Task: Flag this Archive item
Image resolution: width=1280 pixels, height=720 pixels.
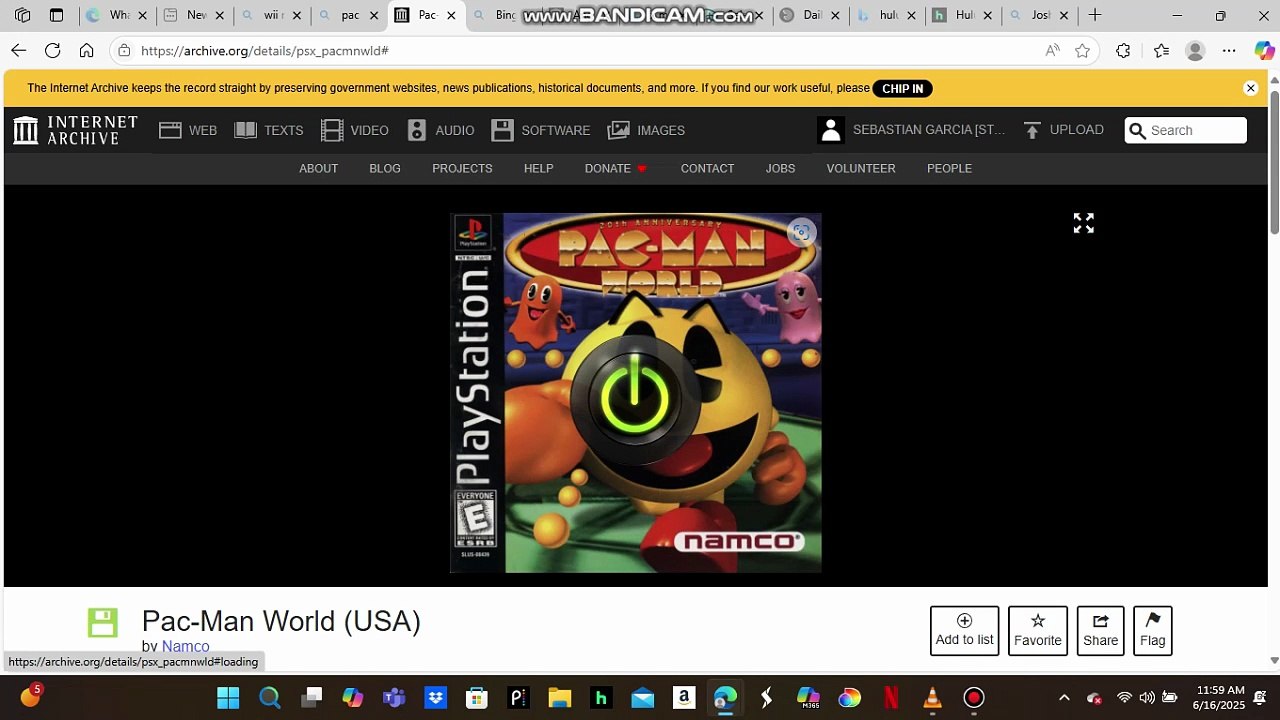Action: [x=1152, y=631]
